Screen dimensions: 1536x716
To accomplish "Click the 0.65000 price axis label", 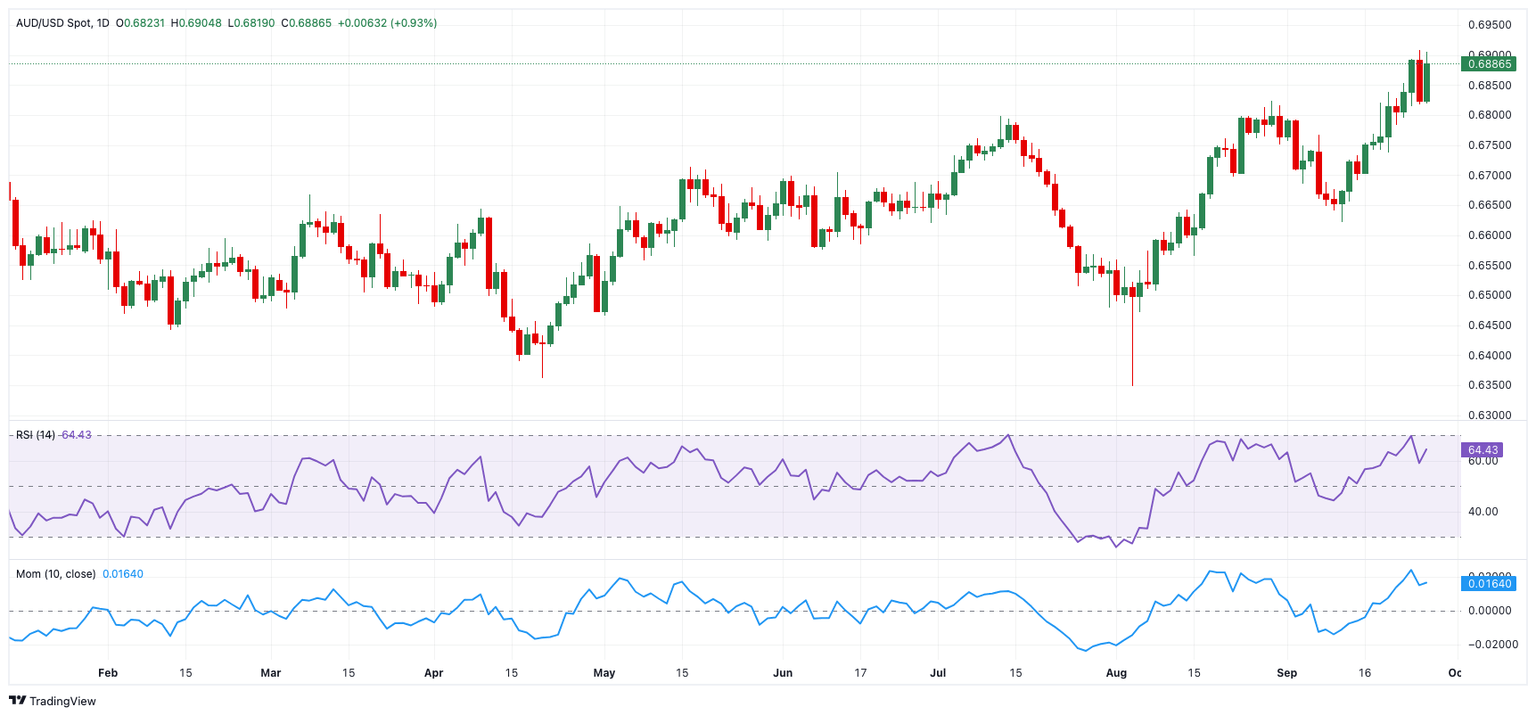I will pyautogui.click(x=1488, y=295).
